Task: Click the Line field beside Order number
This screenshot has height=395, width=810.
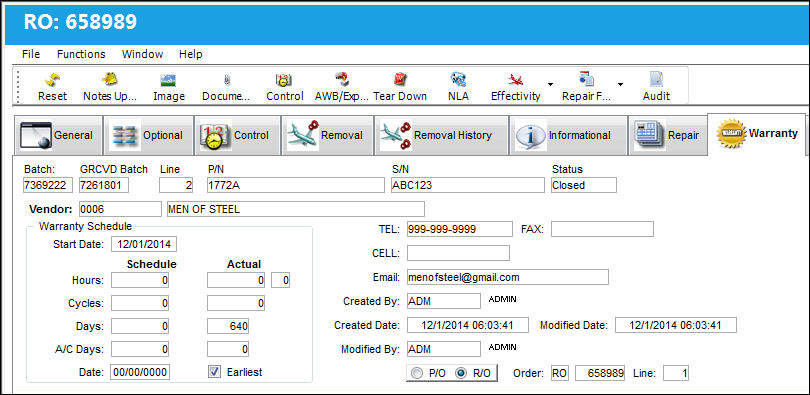Action: [676, 373]
